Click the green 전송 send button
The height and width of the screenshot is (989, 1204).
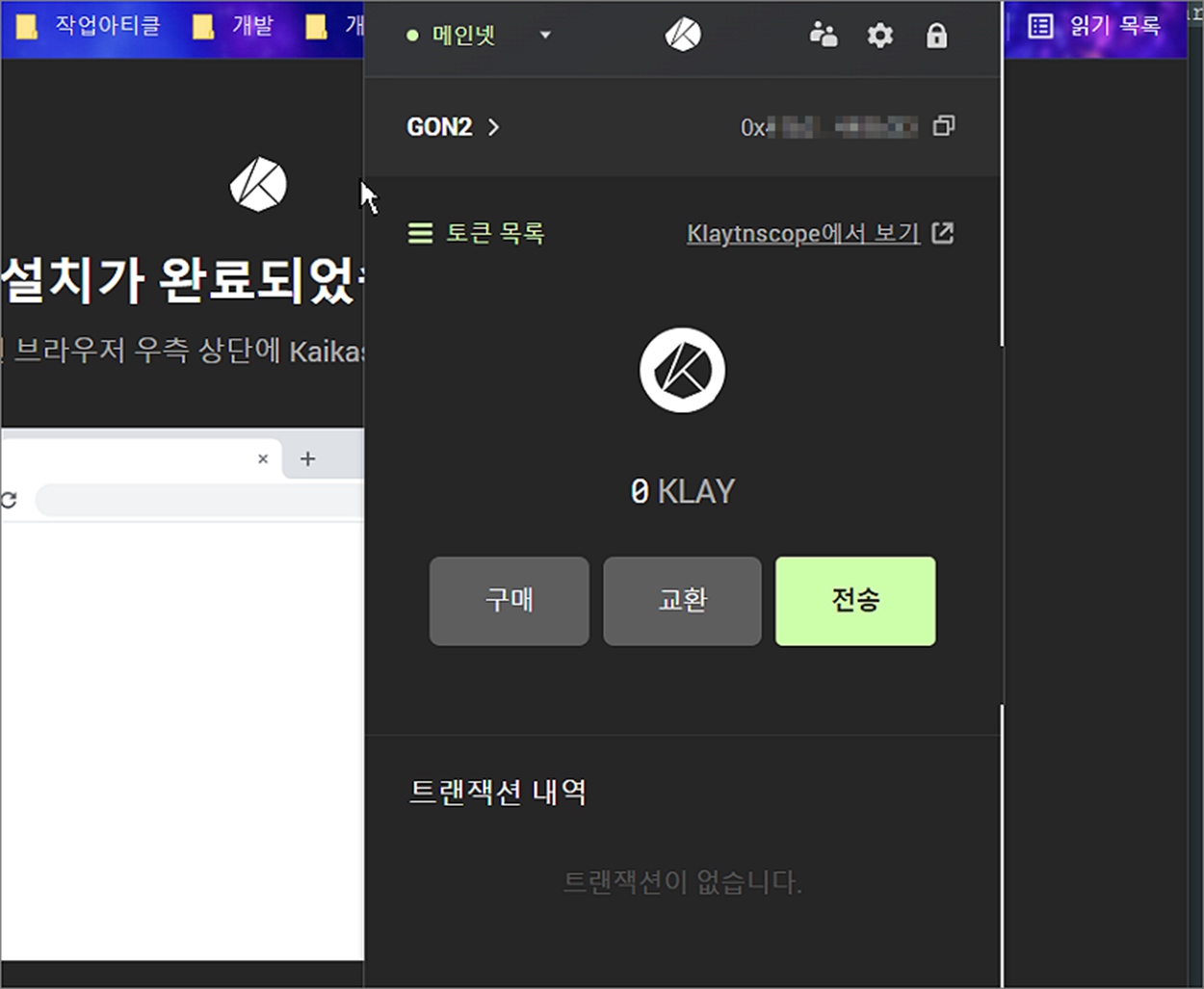[855, 601]
